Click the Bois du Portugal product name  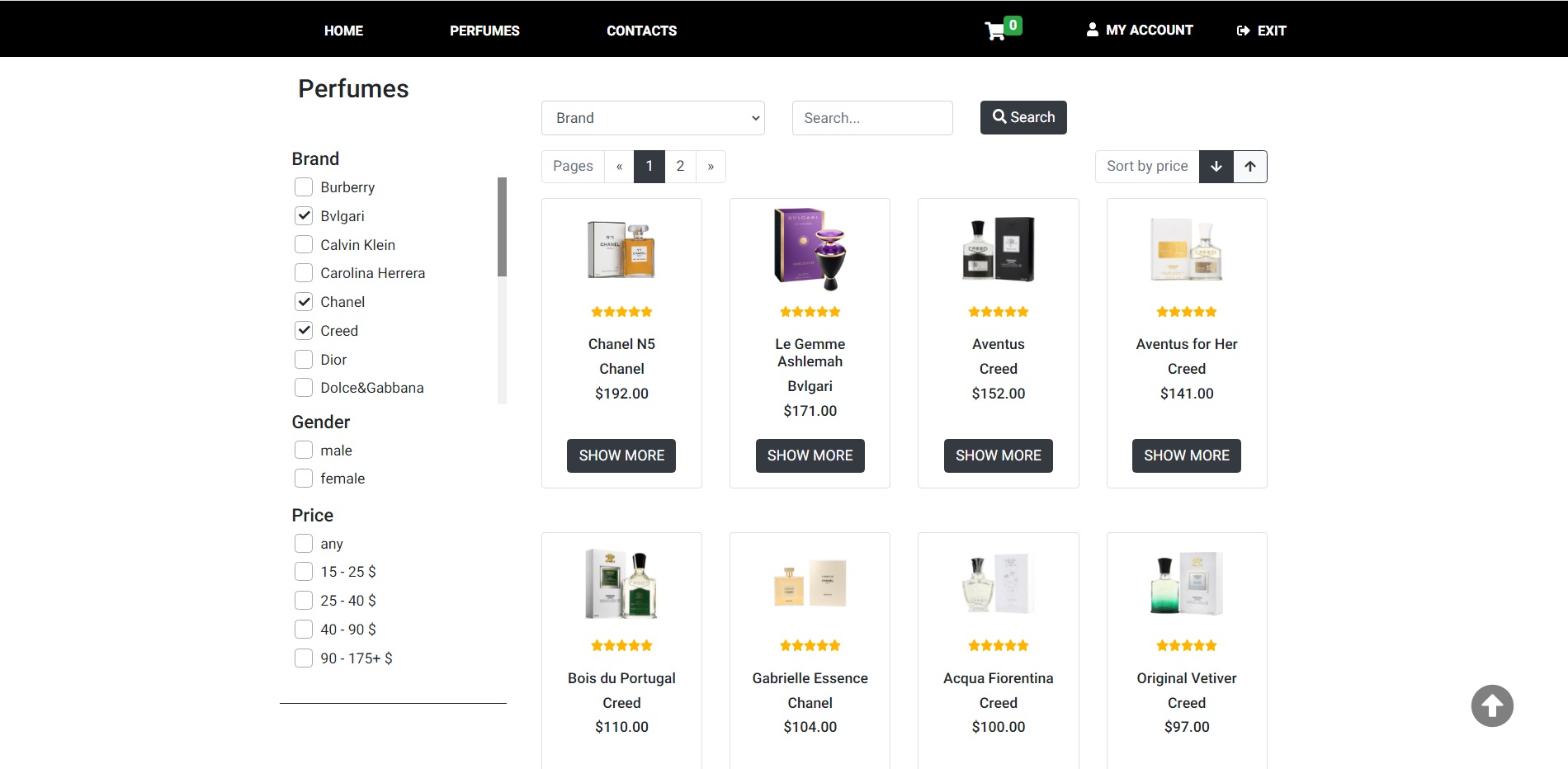coord(621,678)
